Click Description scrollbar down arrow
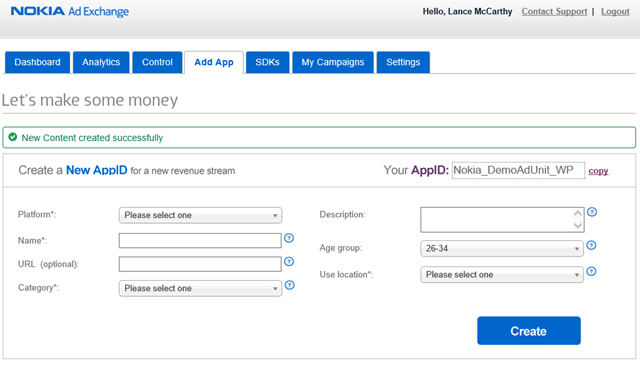640x365 pixels. [x=578, y=225]
